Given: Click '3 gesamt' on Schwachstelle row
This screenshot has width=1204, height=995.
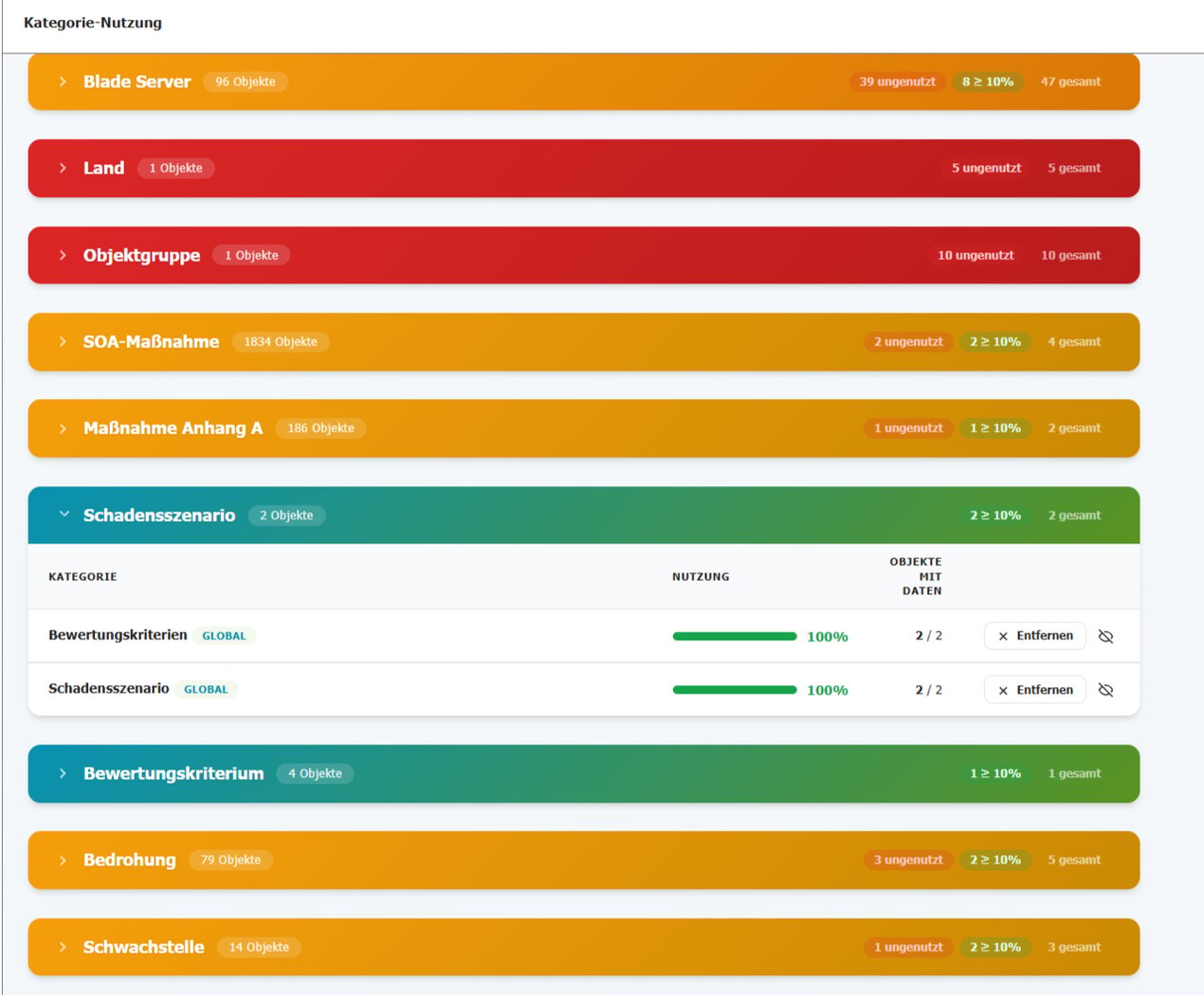Looking at the screenshot, I should [x=1074, y=947].
